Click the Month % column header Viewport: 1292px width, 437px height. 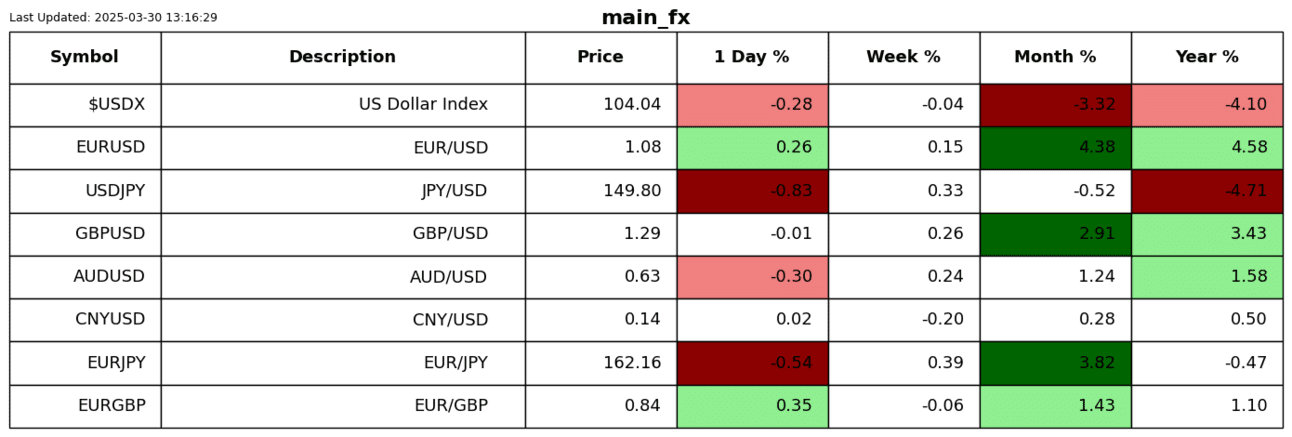pos(1055,57)
